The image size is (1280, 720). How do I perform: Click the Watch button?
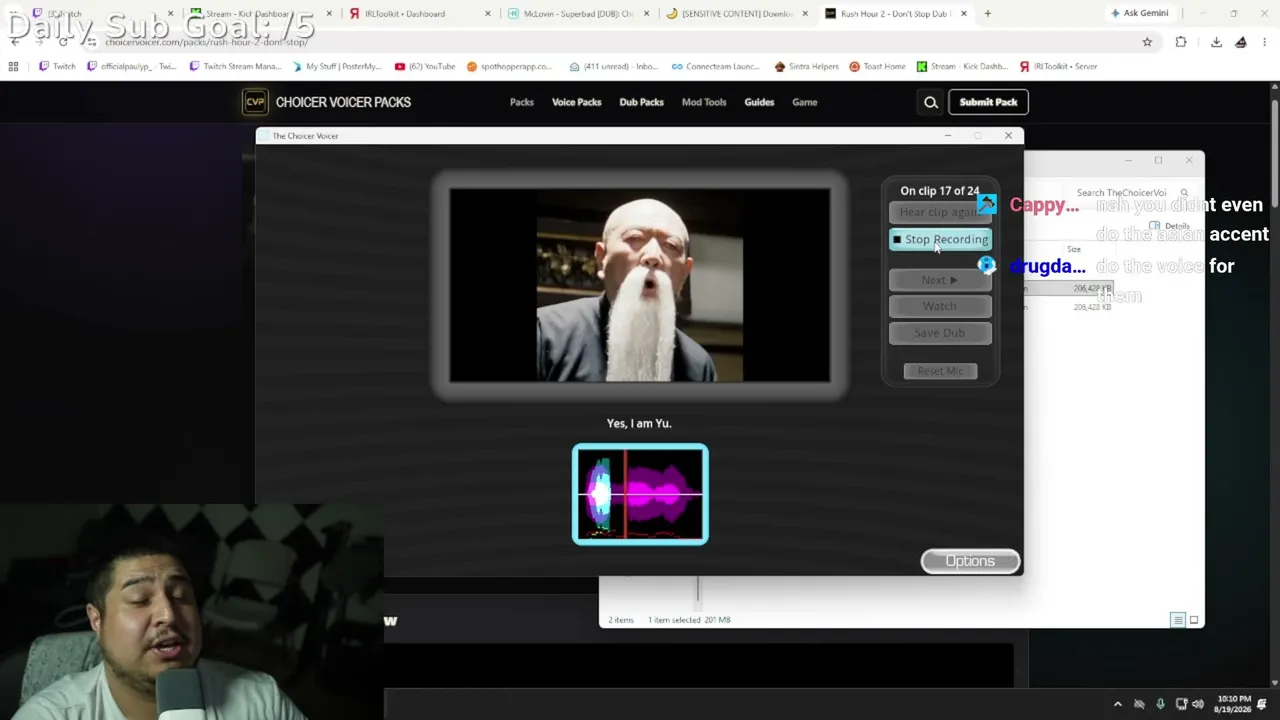pos(940,306)
